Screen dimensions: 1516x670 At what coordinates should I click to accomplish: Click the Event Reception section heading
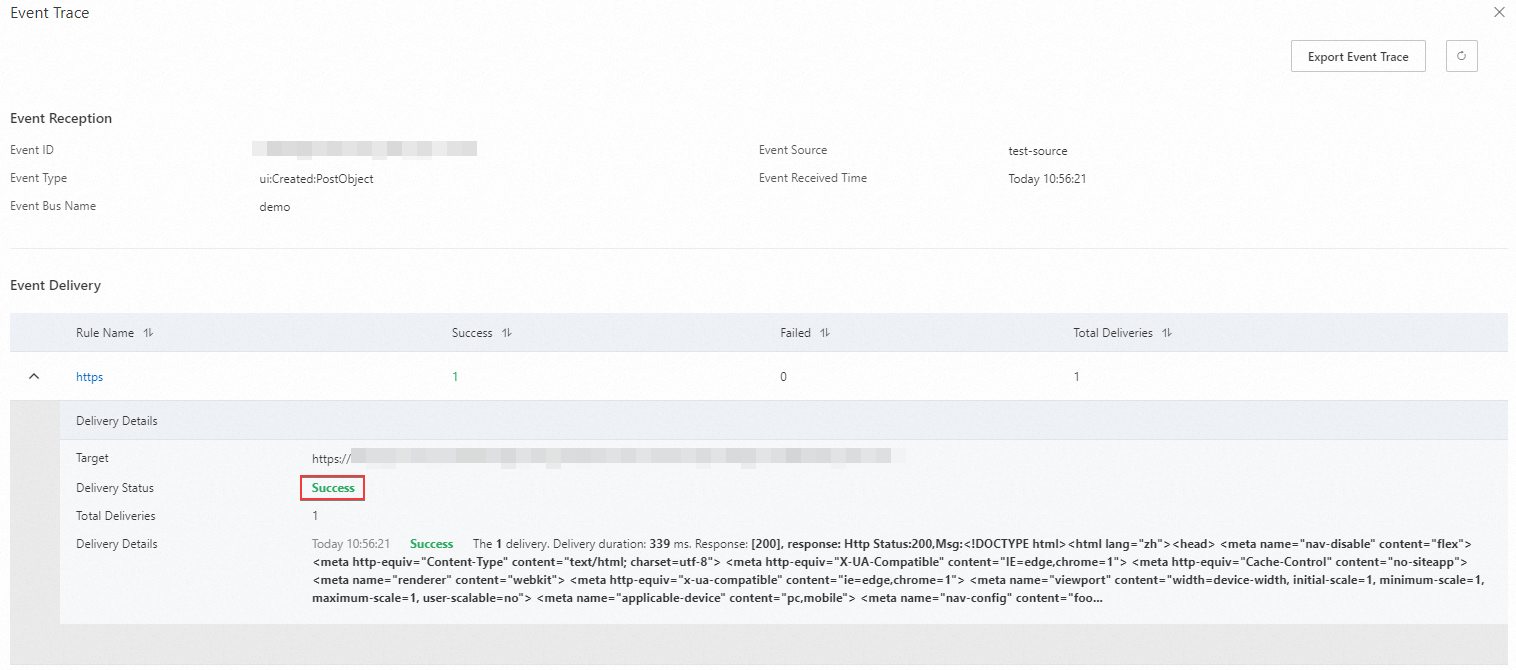(x=61, y=118)
